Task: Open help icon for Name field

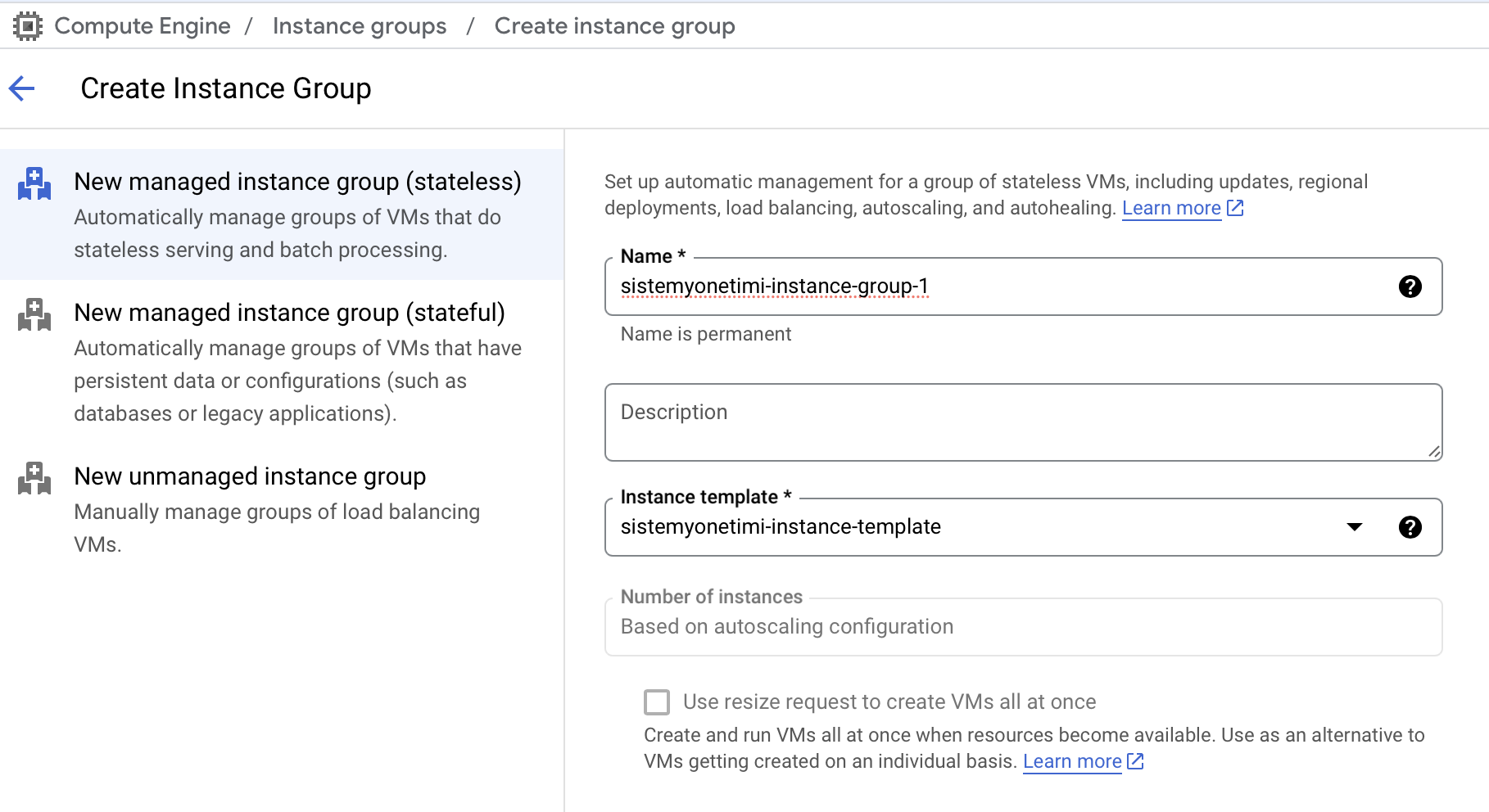Action: 1410,286
